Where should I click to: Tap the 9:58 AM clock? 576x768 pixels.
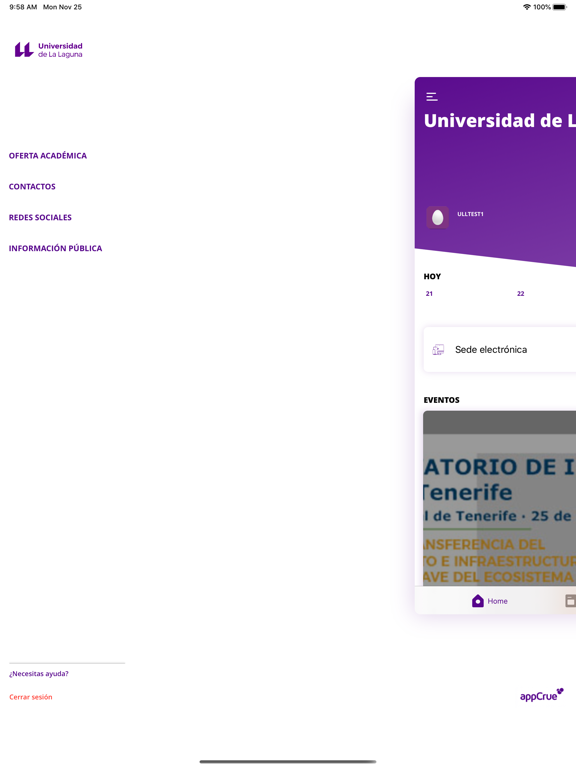tap(23, 7)
